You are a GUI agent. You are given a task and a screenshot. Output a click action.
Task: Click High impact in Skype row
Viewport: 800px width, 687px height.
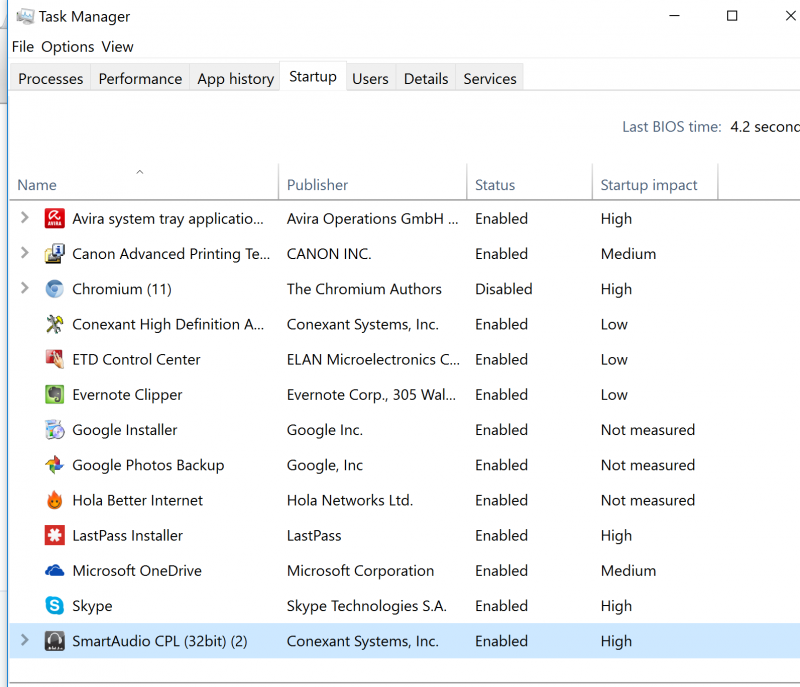coord(616,606)
